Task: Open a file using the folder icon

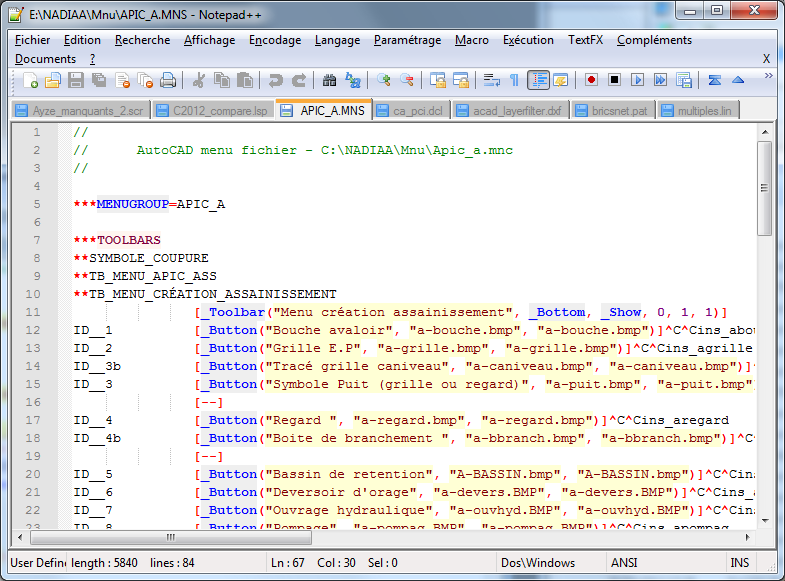Action: [53, 80]
